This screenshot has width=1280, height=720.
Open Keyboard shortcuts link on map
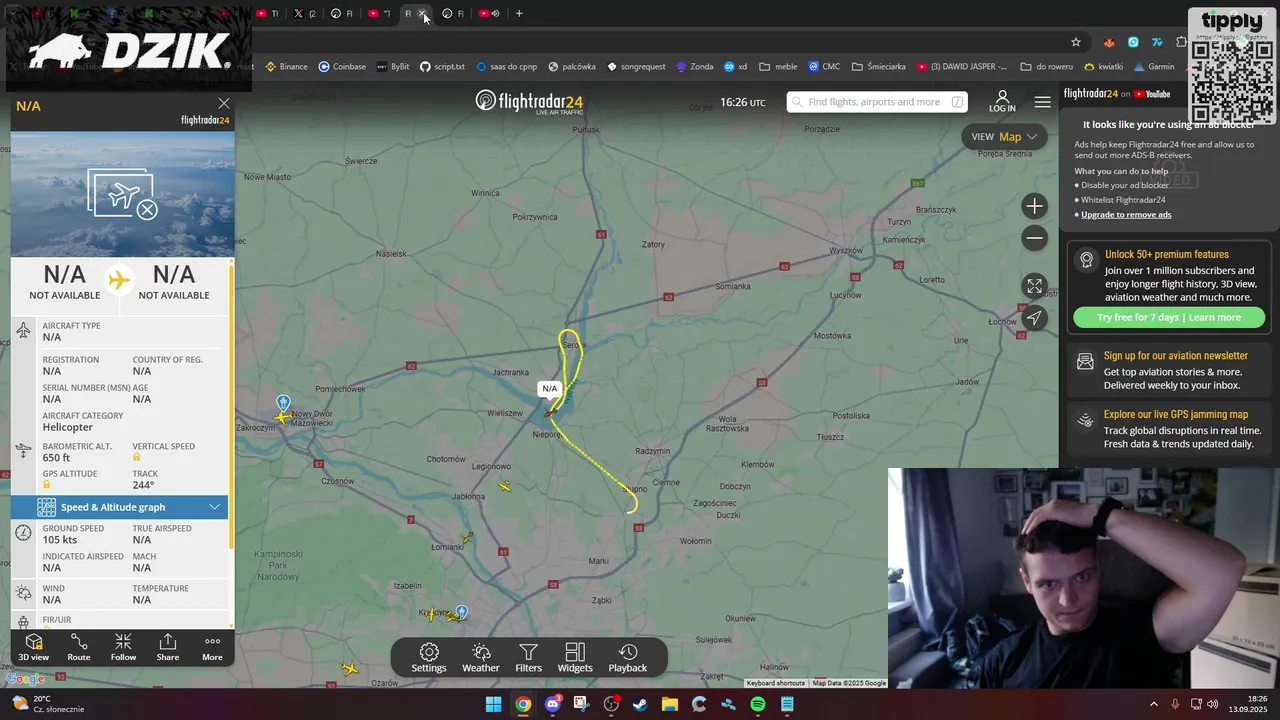coord(775,683)
